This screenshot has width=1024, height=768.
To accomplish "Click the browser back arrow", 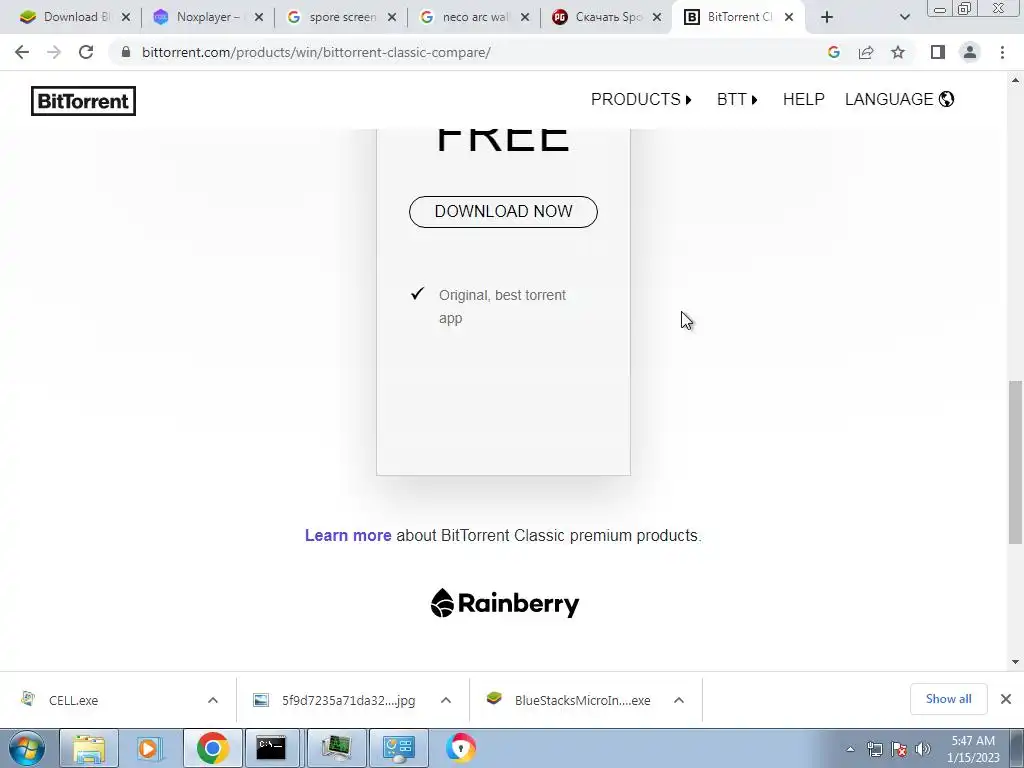I will (22, 52).
